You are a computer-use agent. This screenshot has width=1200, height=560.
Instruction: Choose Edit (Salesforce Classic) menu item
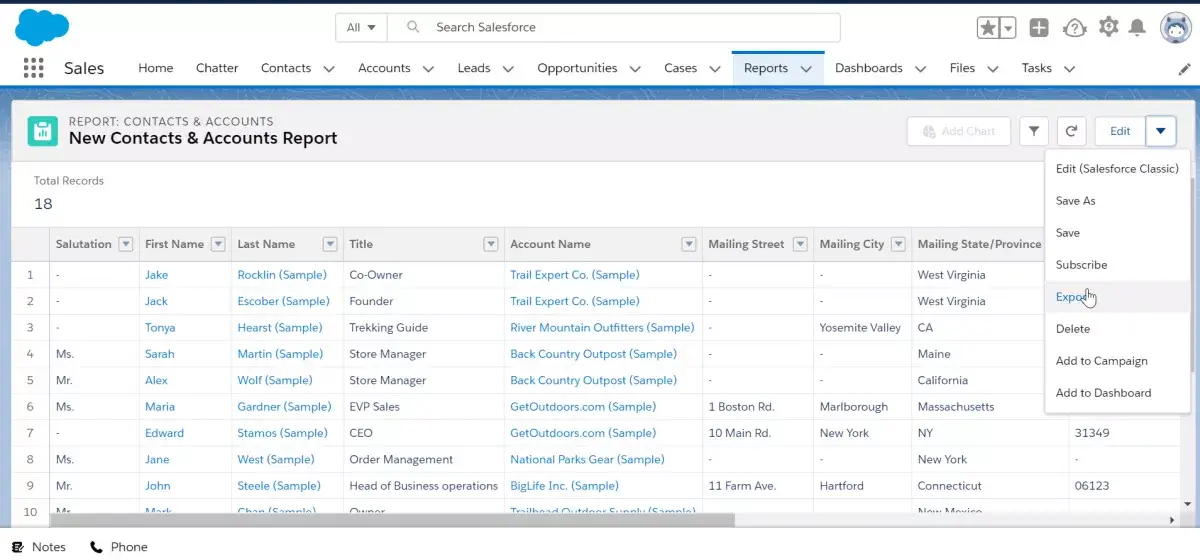tap(1117, 169)
